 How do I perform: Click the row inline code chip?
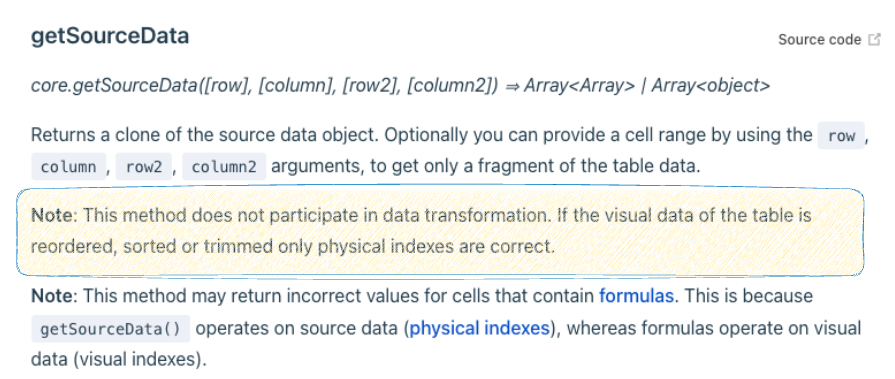841,136
